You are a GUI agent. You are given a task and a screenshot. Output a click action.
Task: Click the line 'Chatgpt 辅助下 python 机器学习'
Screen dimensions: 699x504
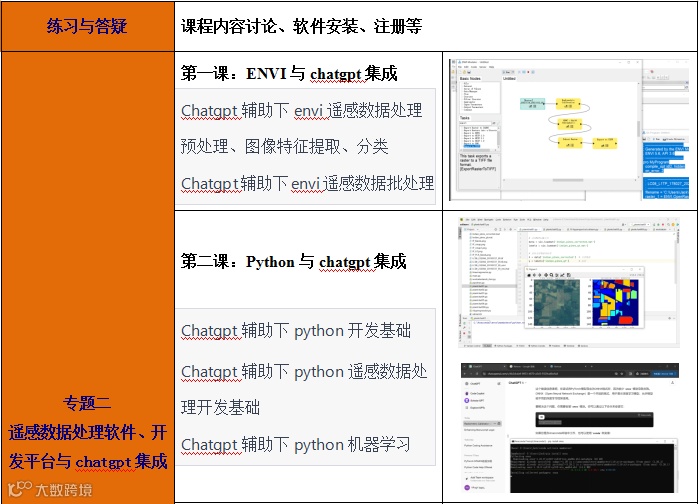pos(296,445)
